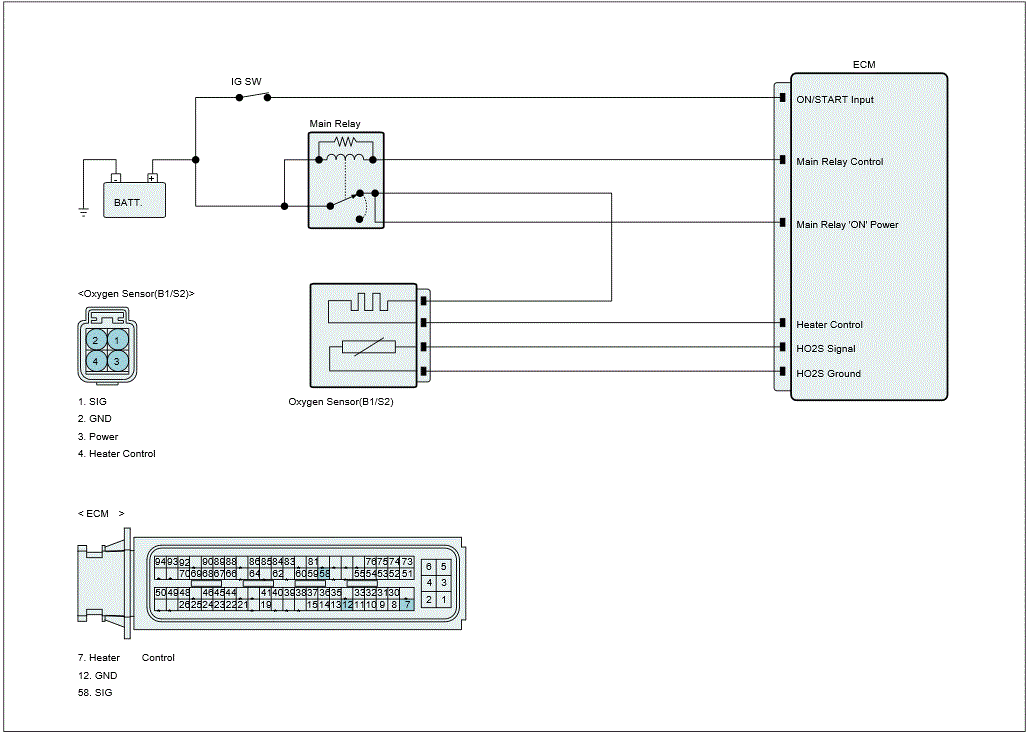The width and height of the screenshot is (1030, 734).
Task: Select pin 4 on oxygen sensor connector
Action: tap(95, 361)
